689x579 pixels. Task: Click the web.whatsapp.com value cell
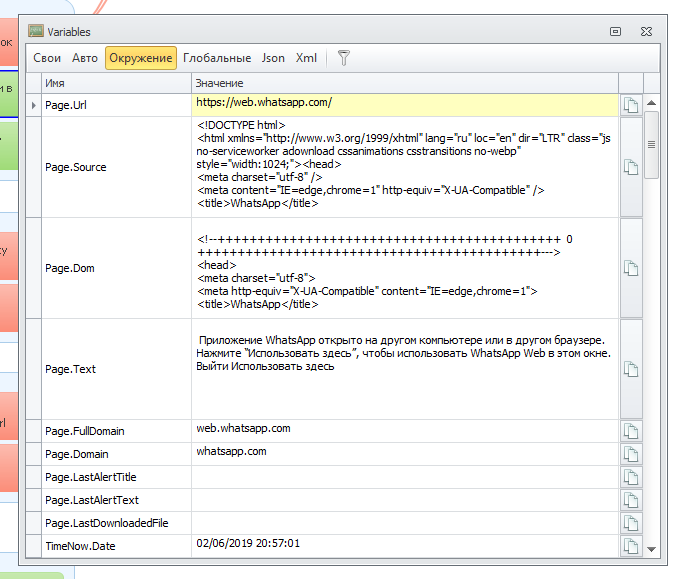405,431
